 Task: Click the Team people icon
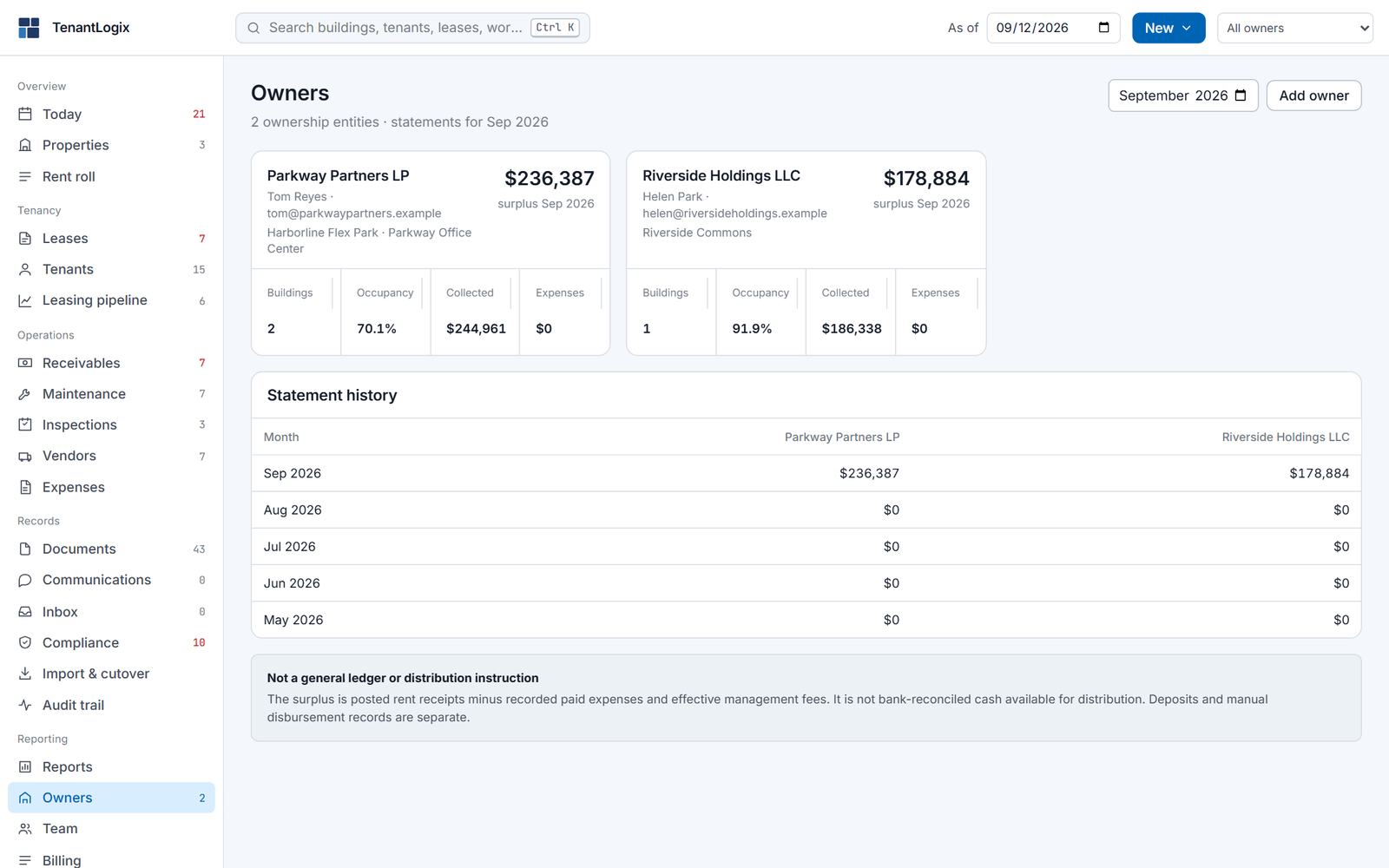[x=25, y=829]
